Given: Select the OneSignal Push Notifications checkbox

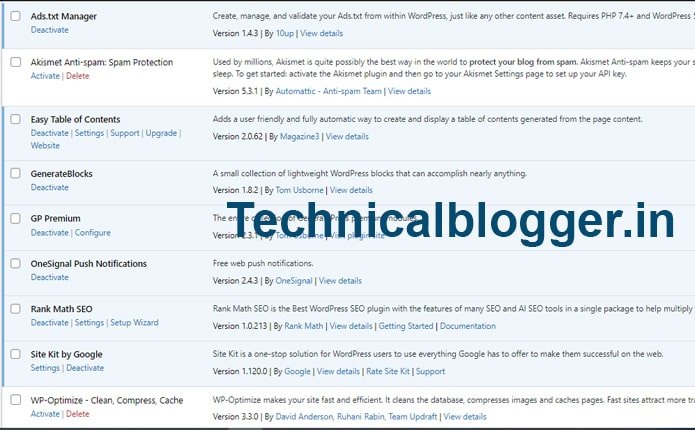Looking at the screenshot, I should 16,263.
